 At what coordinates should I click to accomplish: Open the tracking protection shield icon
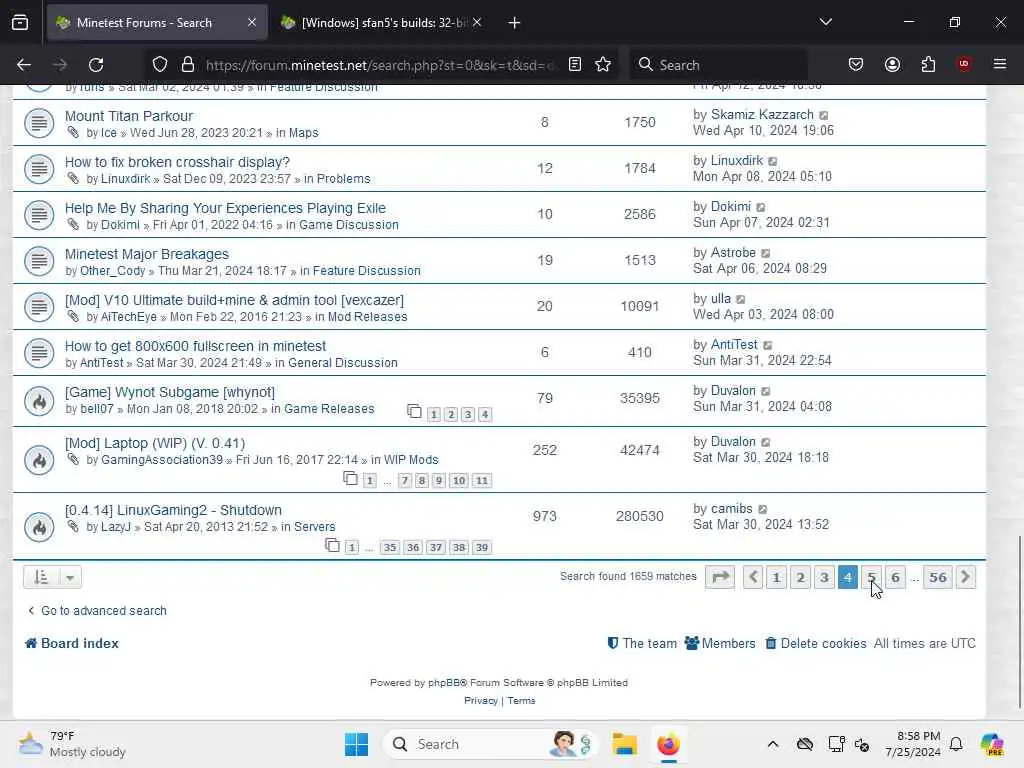click(x=160, y=65)
